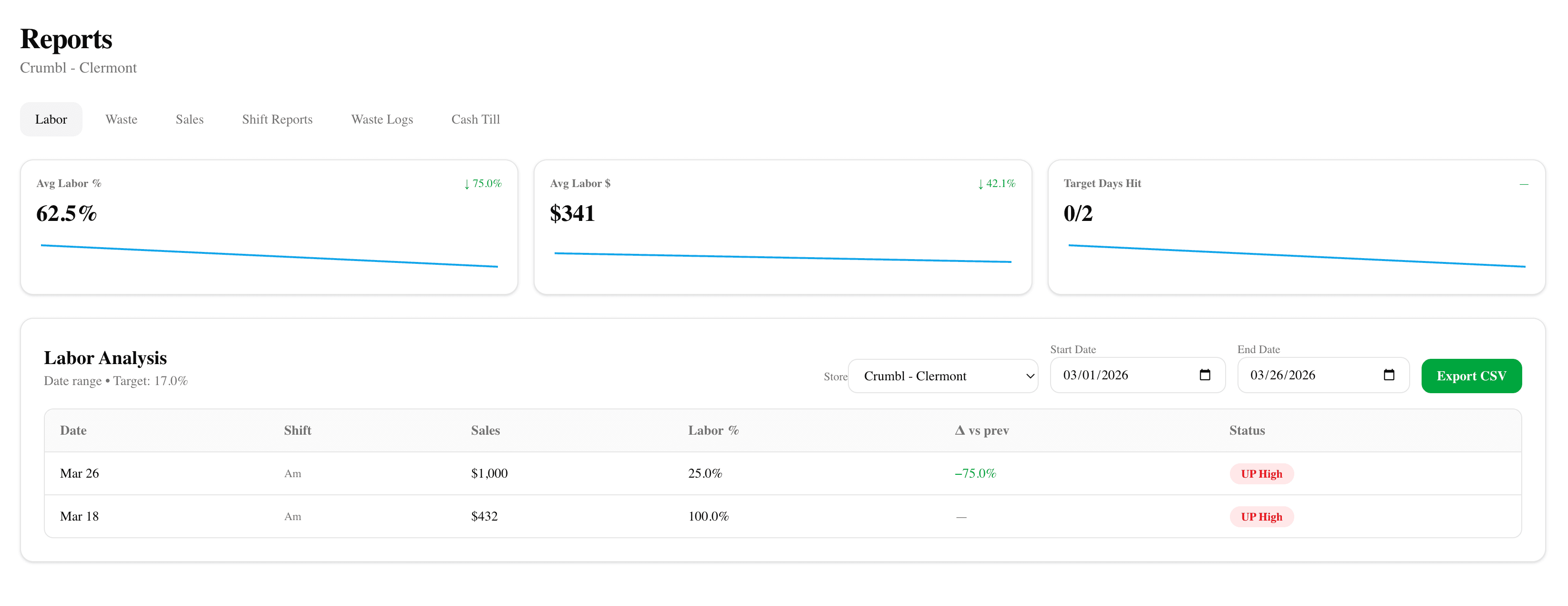Open the End Date calendar picker icon
This screenshot has height=606, width=1568.
tap(1391, 375)
